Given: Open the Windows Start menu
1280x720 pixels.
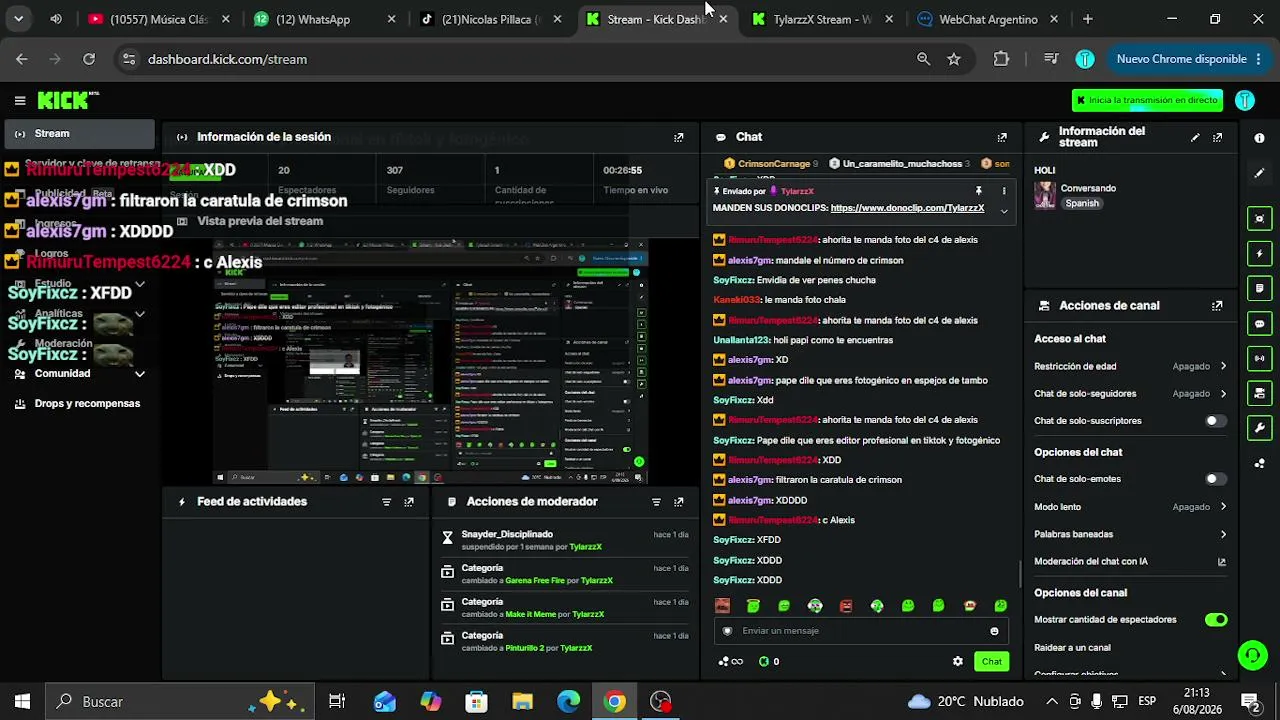Looking at the screenshot, I should tap(22, 702).
